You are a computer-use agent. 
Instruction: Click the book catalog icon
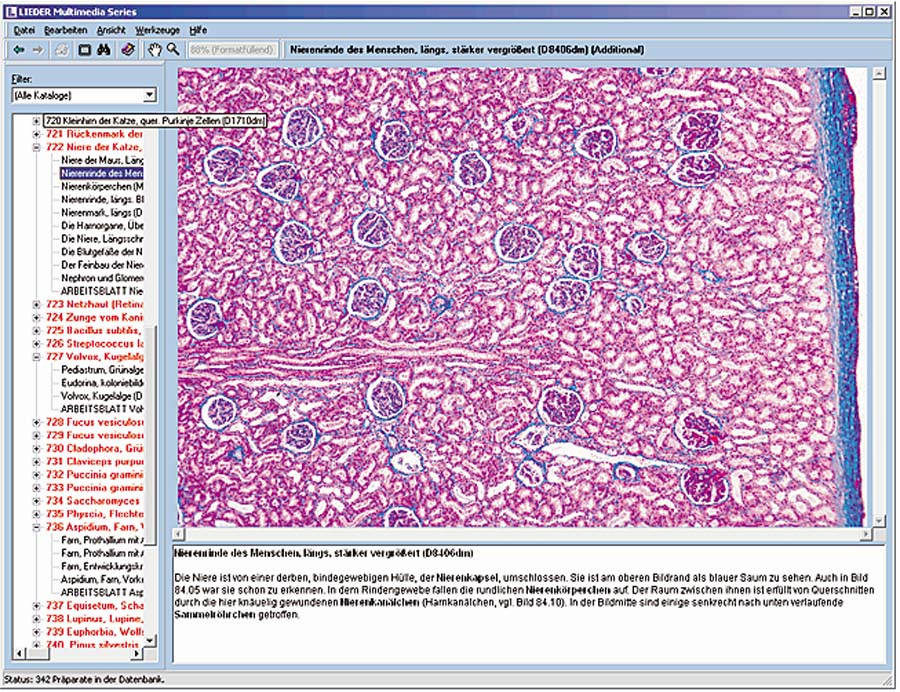[128, 49]
